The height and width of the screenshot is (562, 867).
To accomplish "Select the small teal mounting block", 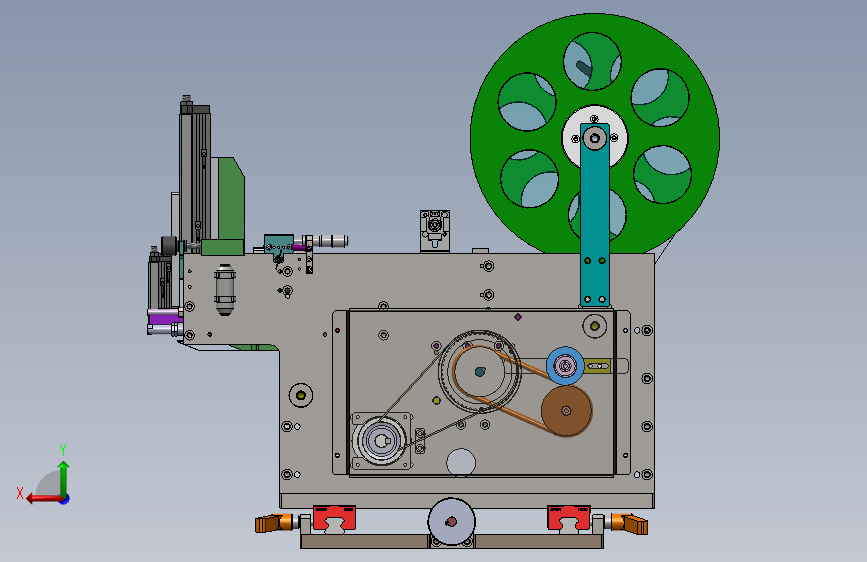I will [x=279, y=244].
